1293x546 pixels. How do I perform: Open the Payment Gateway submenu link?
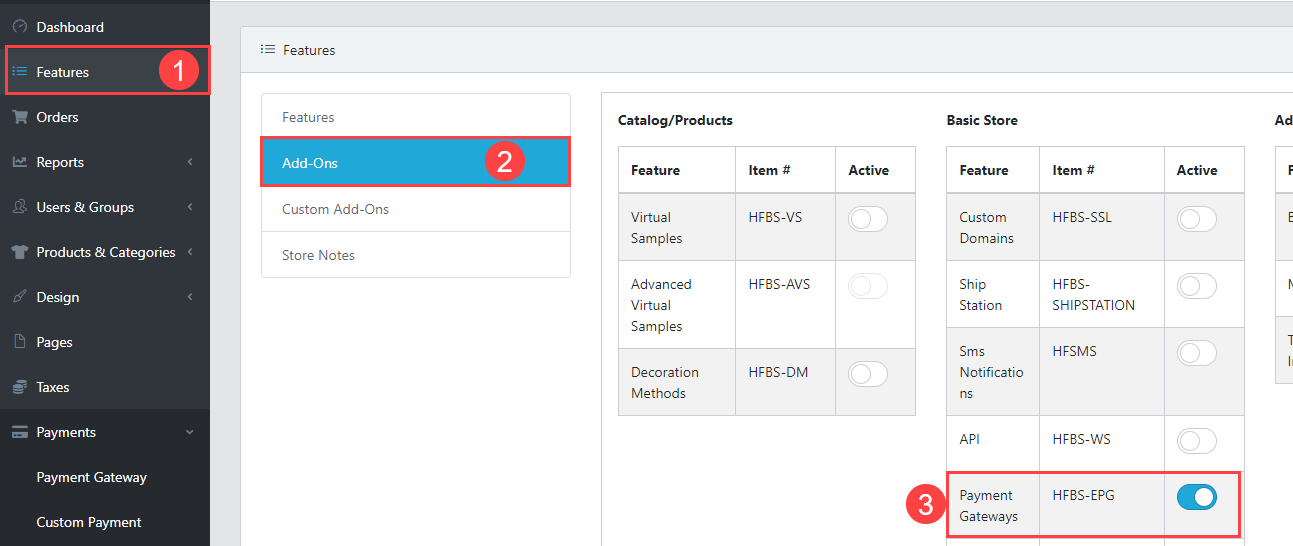point(91,477)
